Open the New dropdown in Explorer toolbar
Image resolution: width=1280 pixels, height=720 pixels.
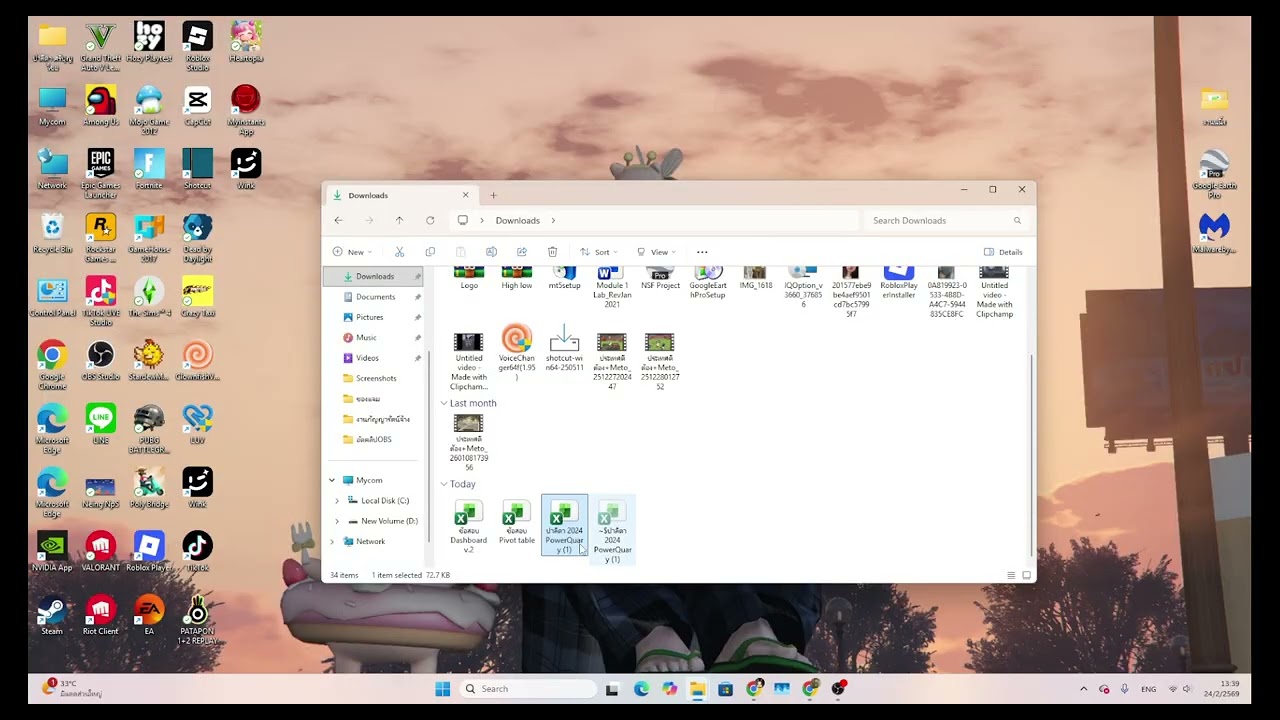click(352, 252)
